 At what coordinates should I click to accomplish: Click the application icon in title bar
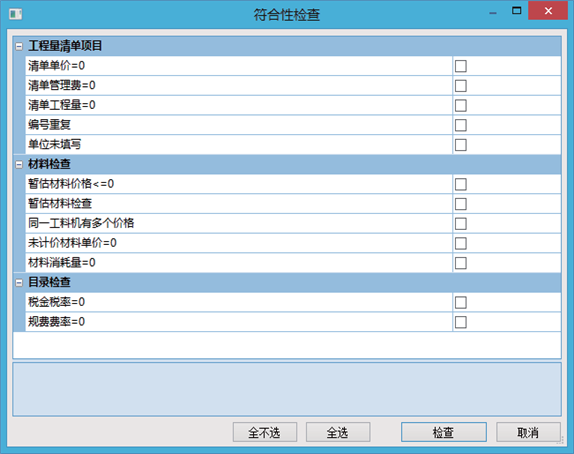pyautogui.click(x=15, y=14)
